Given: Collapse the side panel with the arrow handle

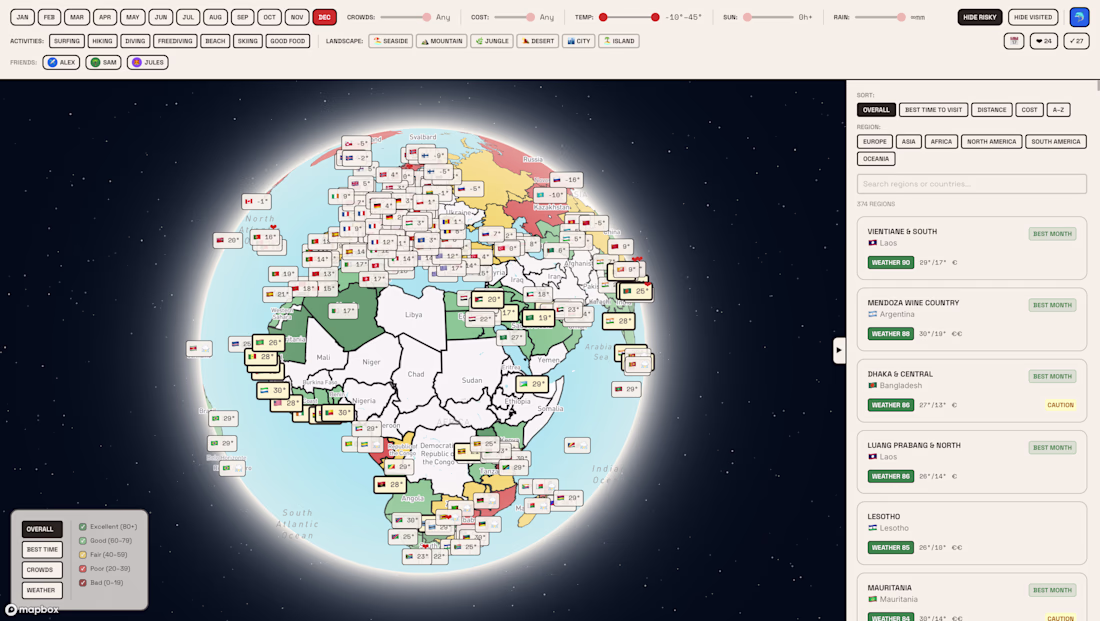Looking at the screenshot, I should (839, 350).
